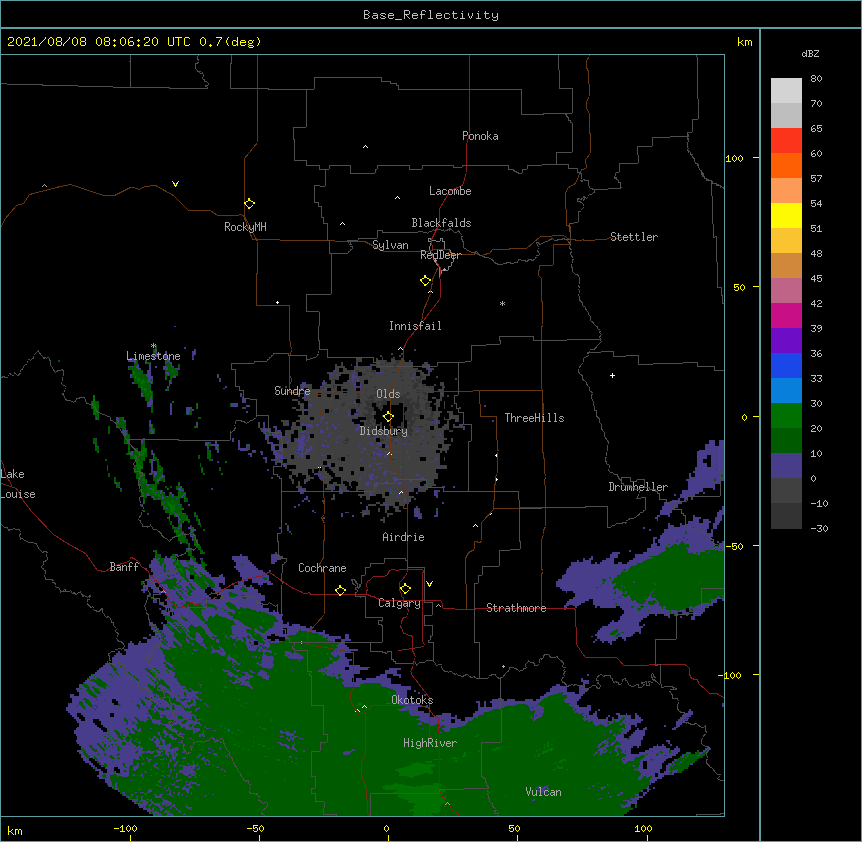Viewport: 862px width, 842px height.
Task: Click the Airdrie label
Action: (404, 537)
